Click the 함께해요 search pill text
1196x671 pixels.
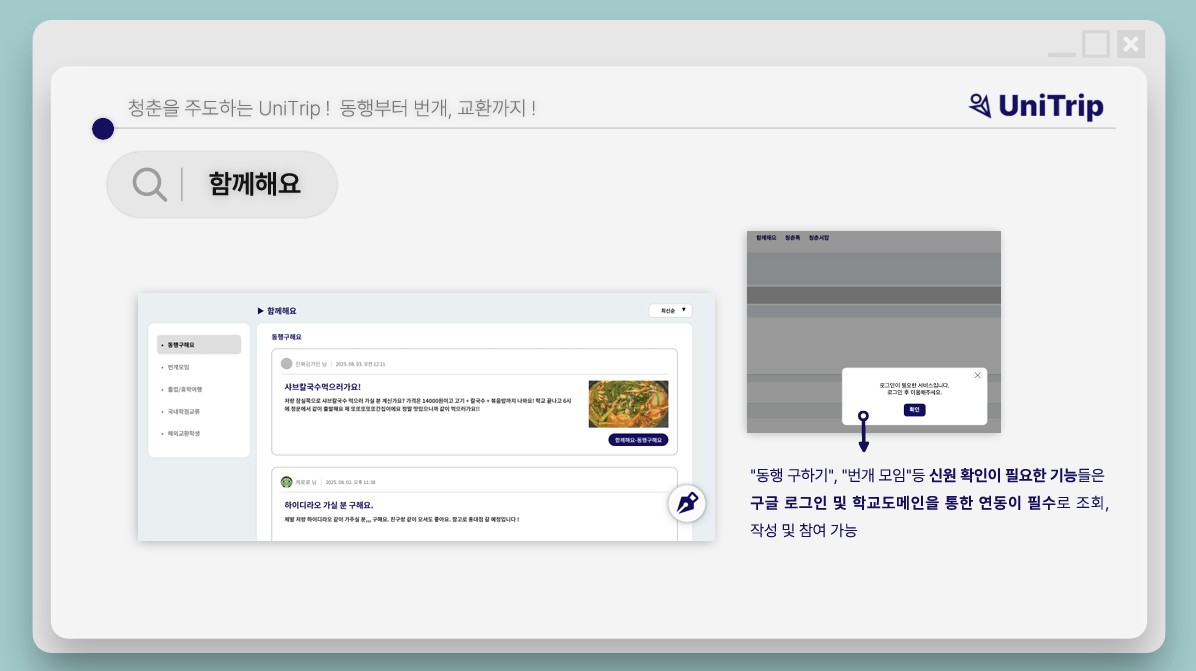click(x=255, y=184)
